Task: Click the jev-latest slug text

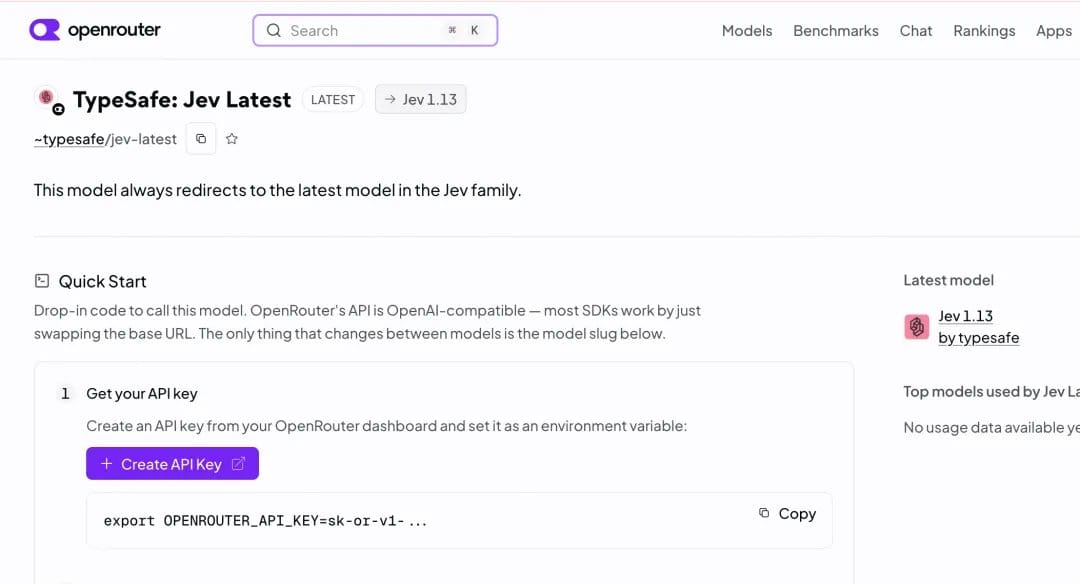Action: point(143,139)
